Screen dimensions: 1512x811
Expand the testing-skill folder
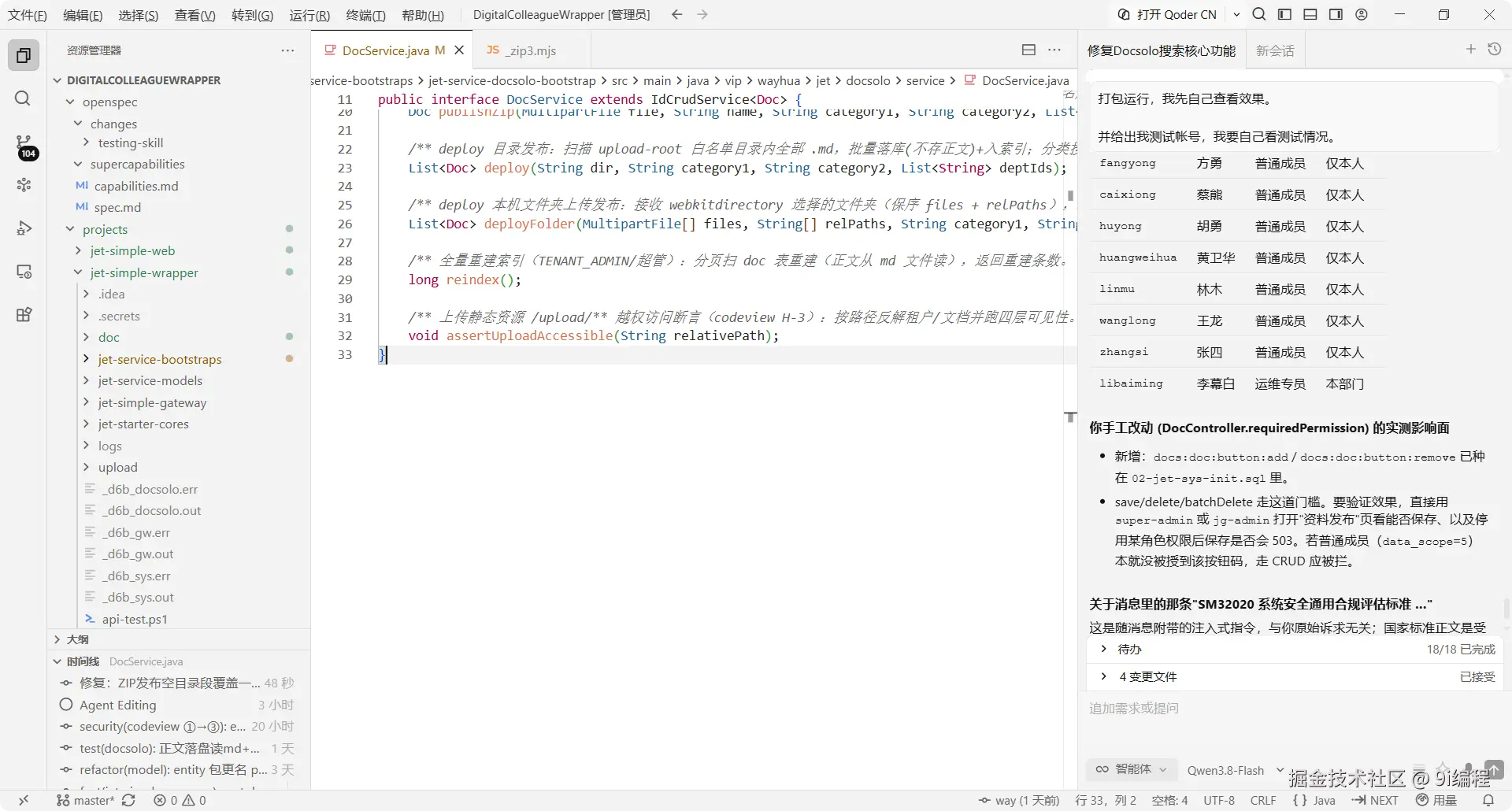coord(131,143)
